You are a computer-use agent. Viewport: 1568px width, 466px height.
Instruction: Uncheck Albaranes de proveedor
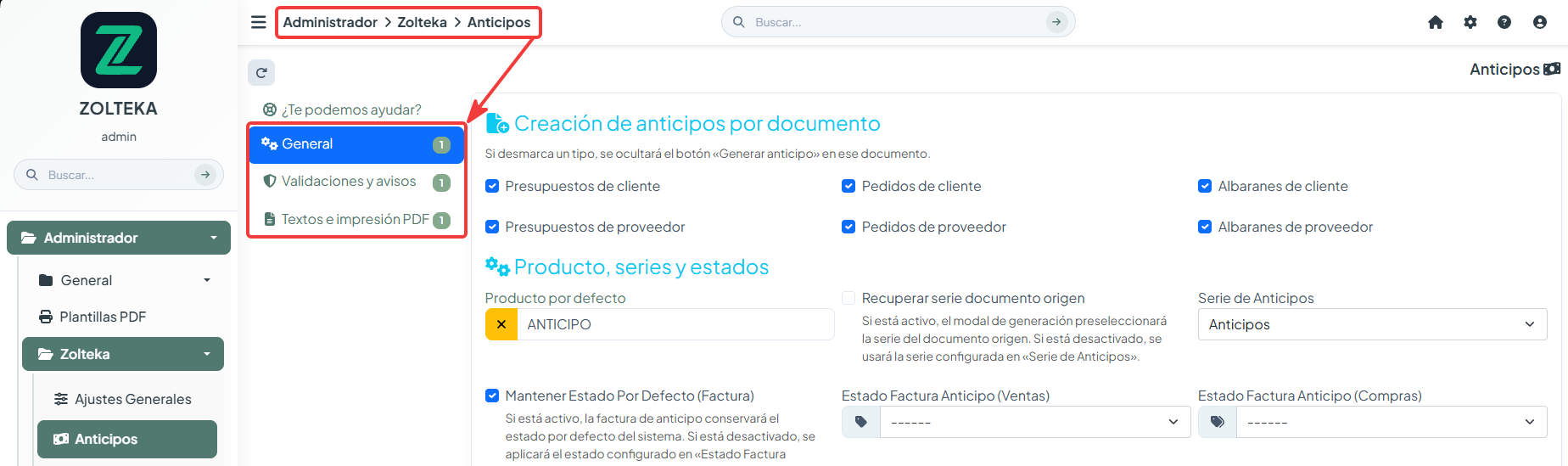[1205, 227]
